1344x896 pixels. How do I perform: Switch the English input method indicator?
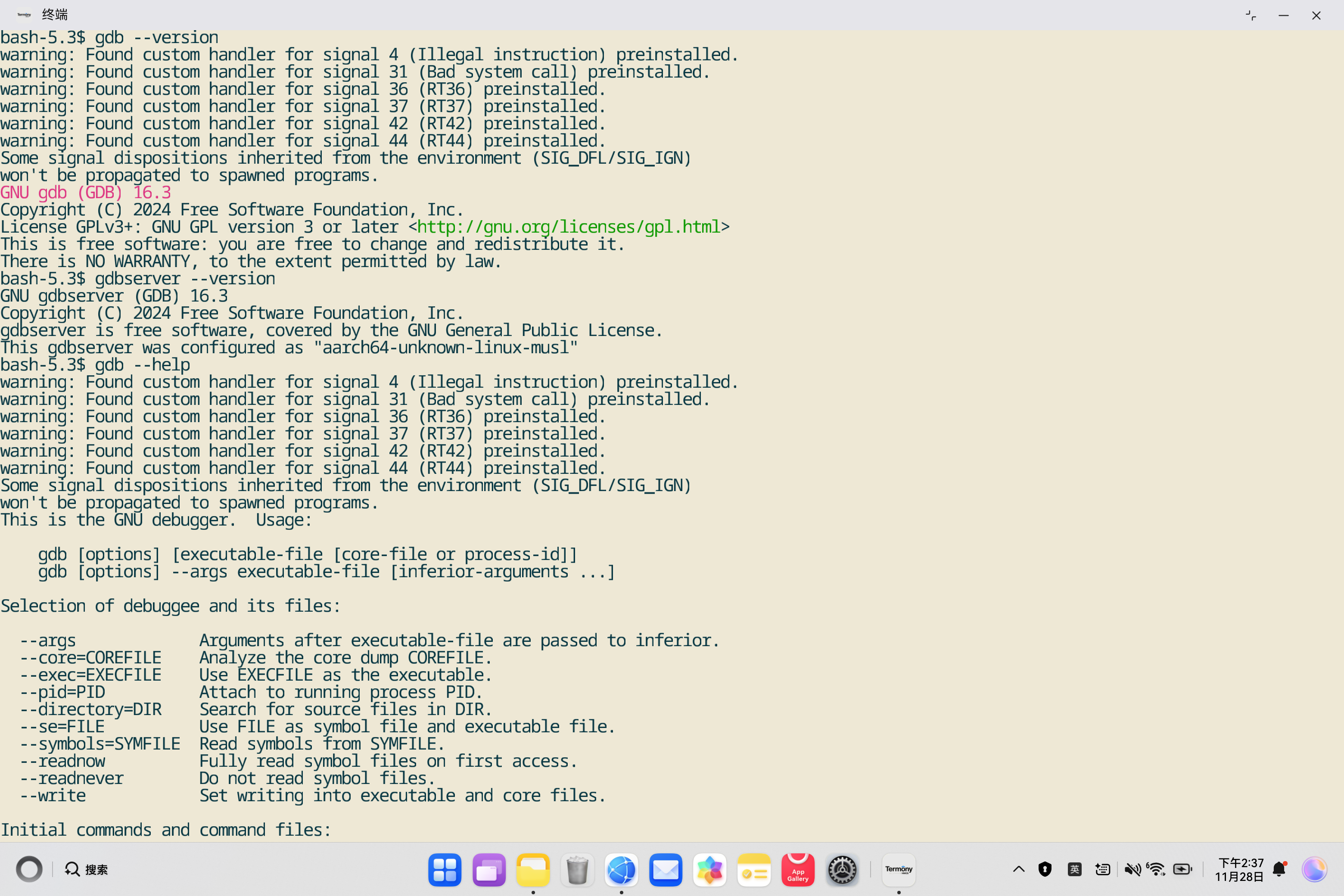click(1074, 870)
